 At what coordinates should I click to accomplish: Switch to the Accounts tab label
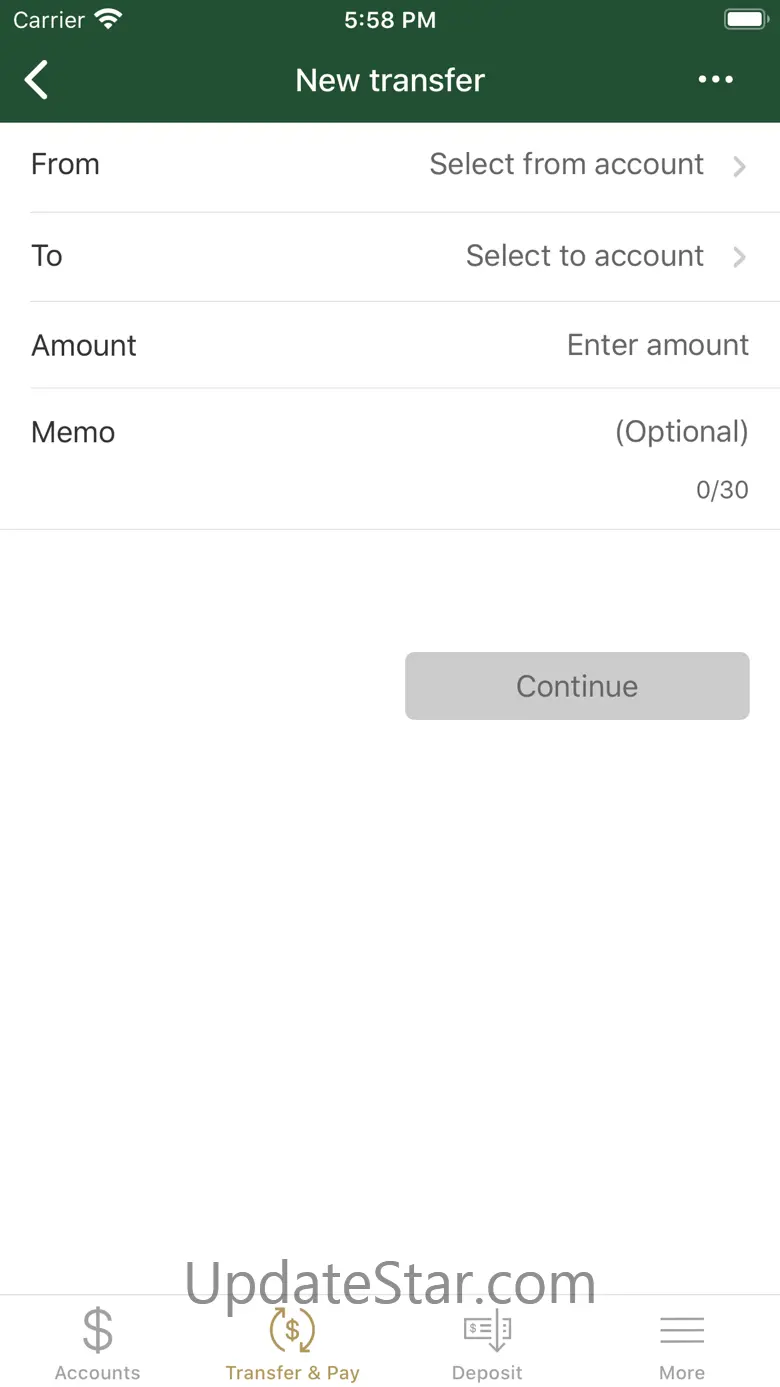[98, 1373]
